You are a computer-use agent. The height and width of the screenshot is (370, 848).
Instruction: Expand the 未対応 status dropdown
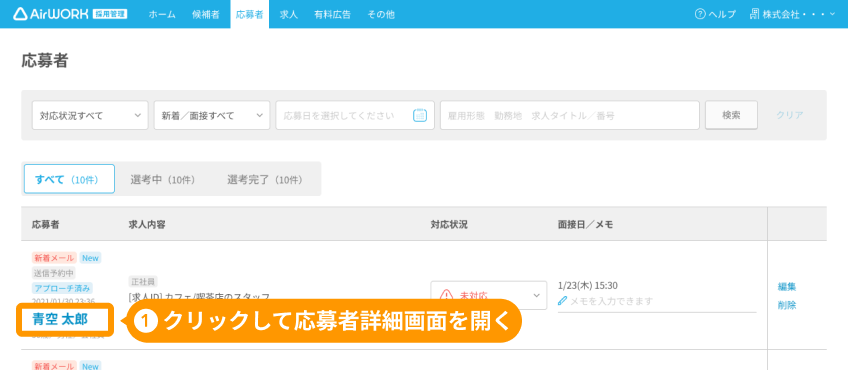coord(489,295)
